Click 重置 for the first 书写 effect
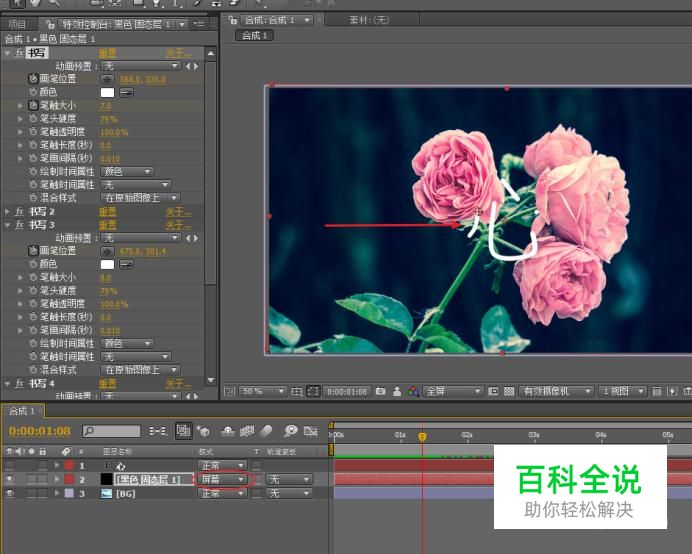The height and width of the screenshot is (554, 692). tap(108, 53)
